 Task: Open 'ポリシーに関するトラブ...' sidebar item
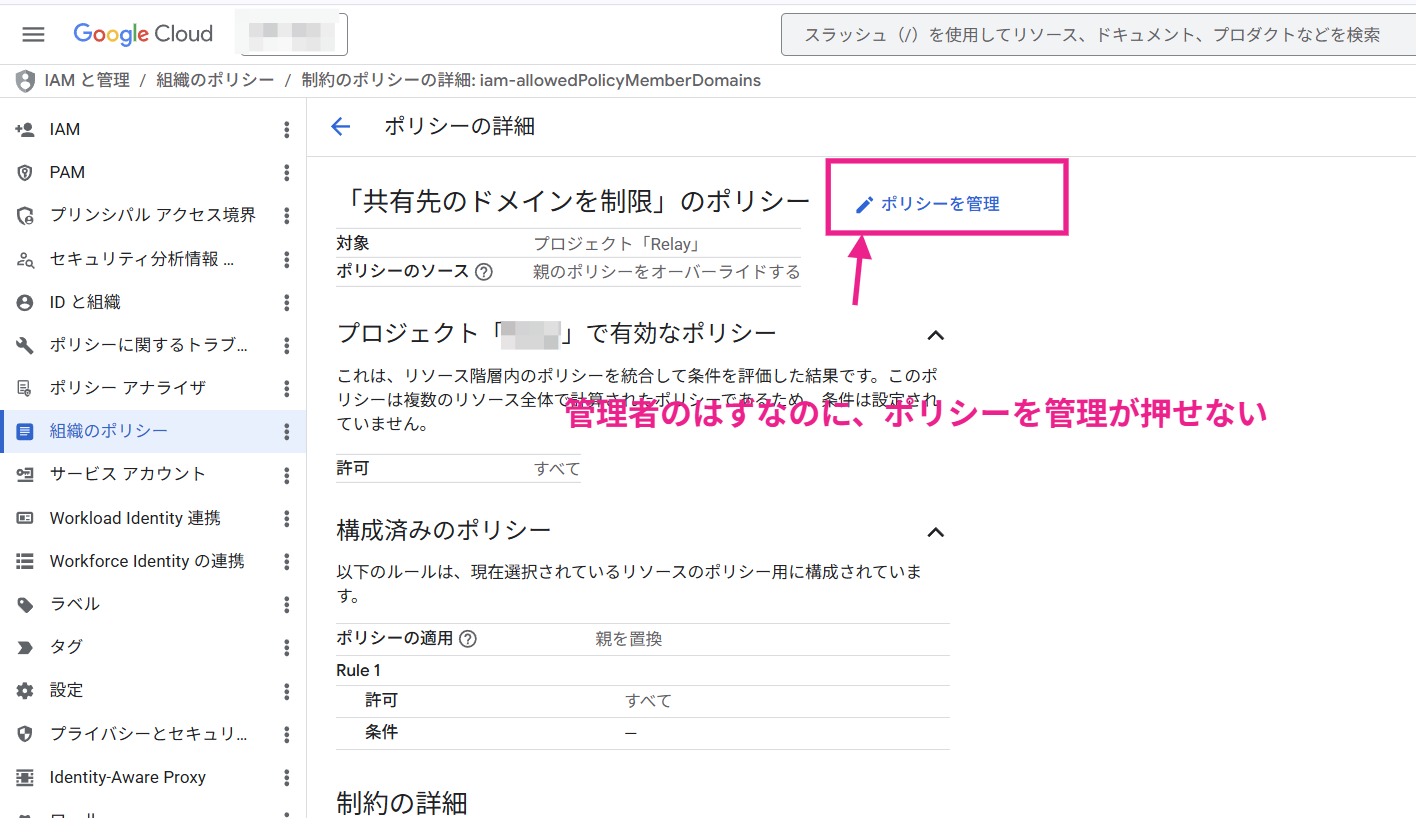coord(153,345)
